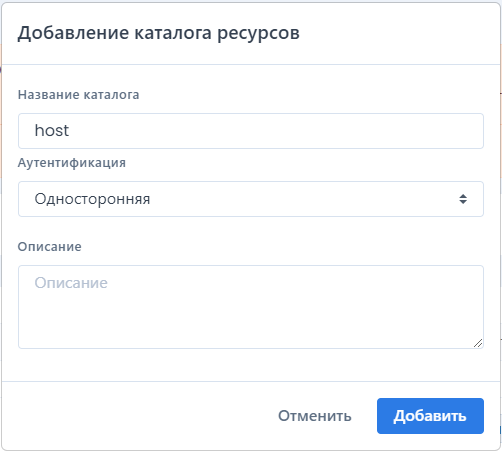
Task: Click inside the Описание text area
Action: tap(251, 307)
